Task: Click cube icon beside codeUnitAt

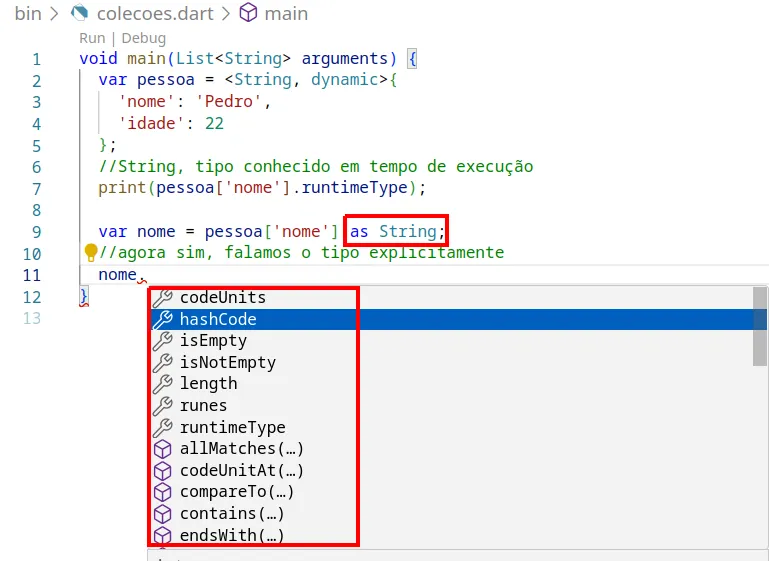Action: tap(162, 471)
